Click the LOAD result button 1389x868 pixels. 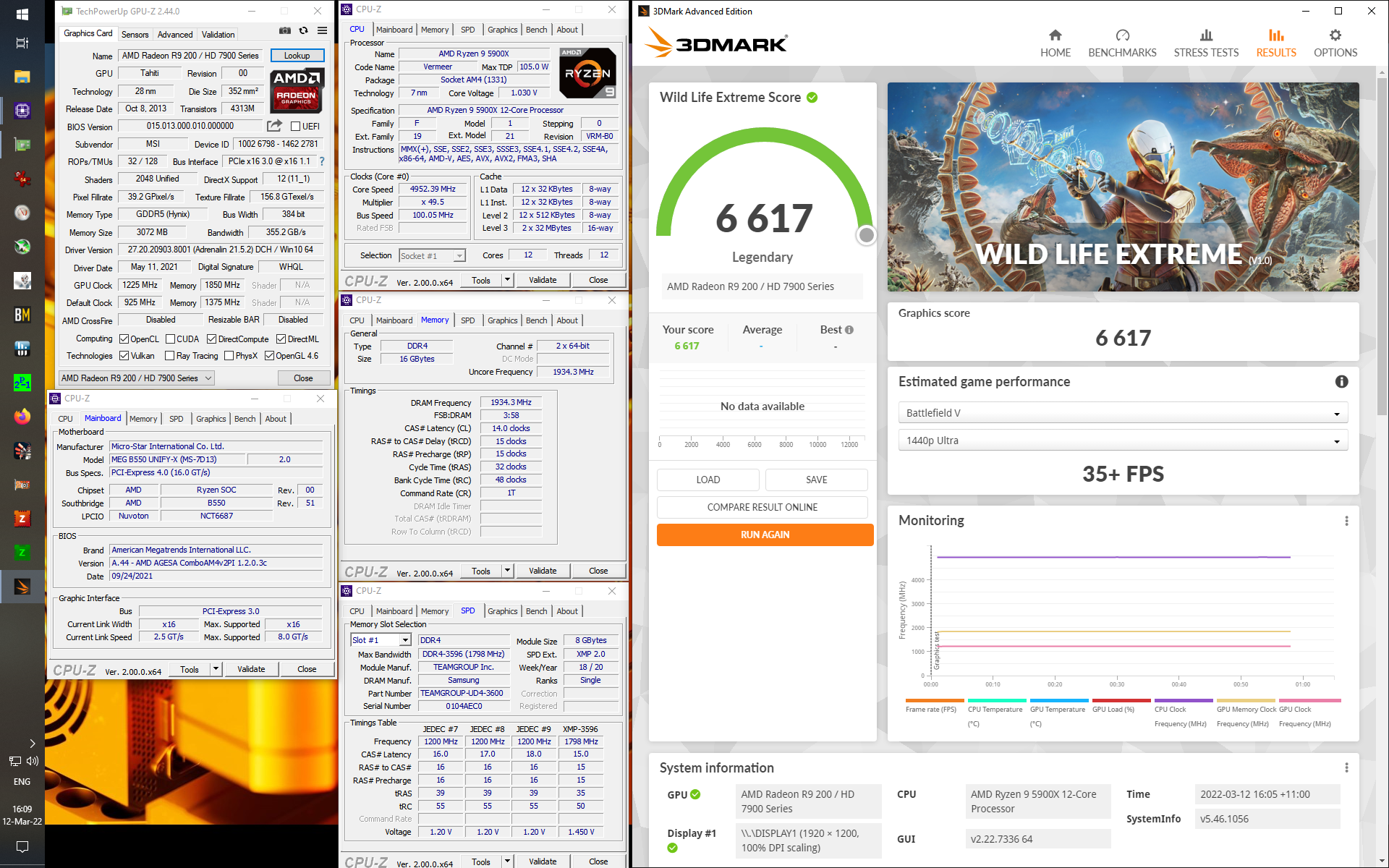(x=708, y=480)
